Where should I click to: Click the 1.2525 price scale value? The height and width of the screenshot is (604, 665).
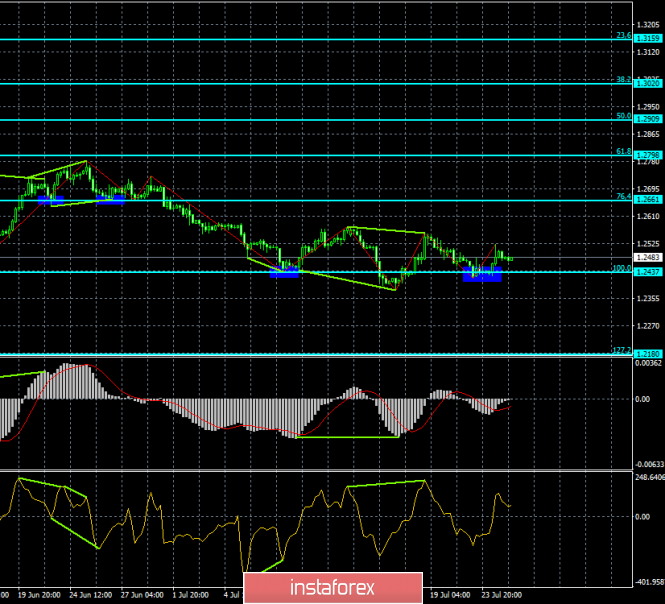coord(648,244)
